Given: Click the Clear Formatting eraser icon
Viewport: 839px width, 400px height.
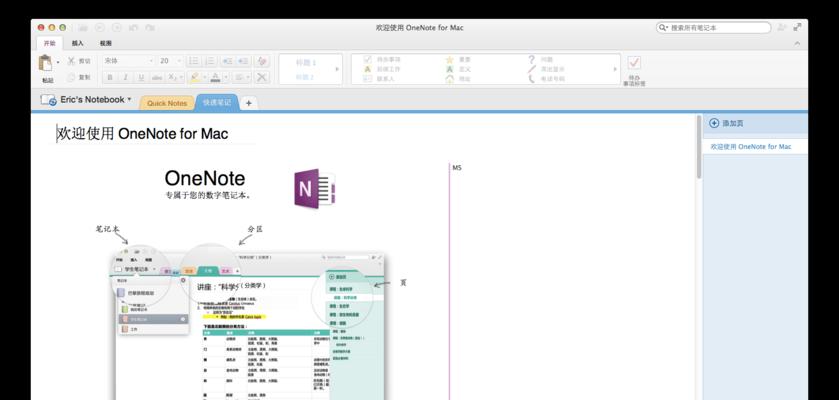Looking at the screenshot, I should 261,61.
